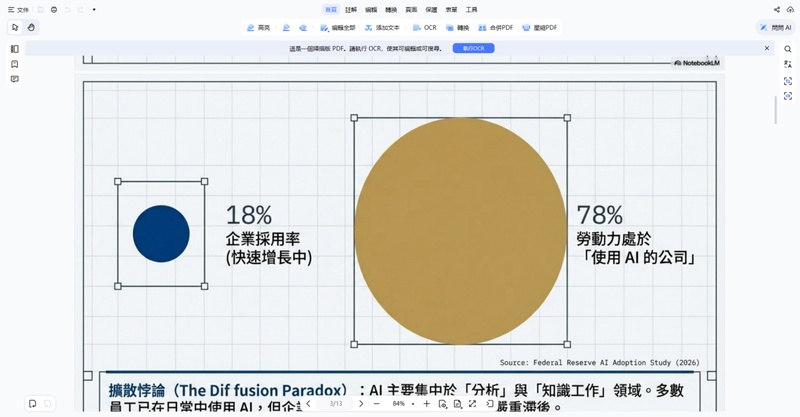The height and width of the screenshot is (417, 800).
Task: Switch to the 保護 tab
Action: pos(431,10)
